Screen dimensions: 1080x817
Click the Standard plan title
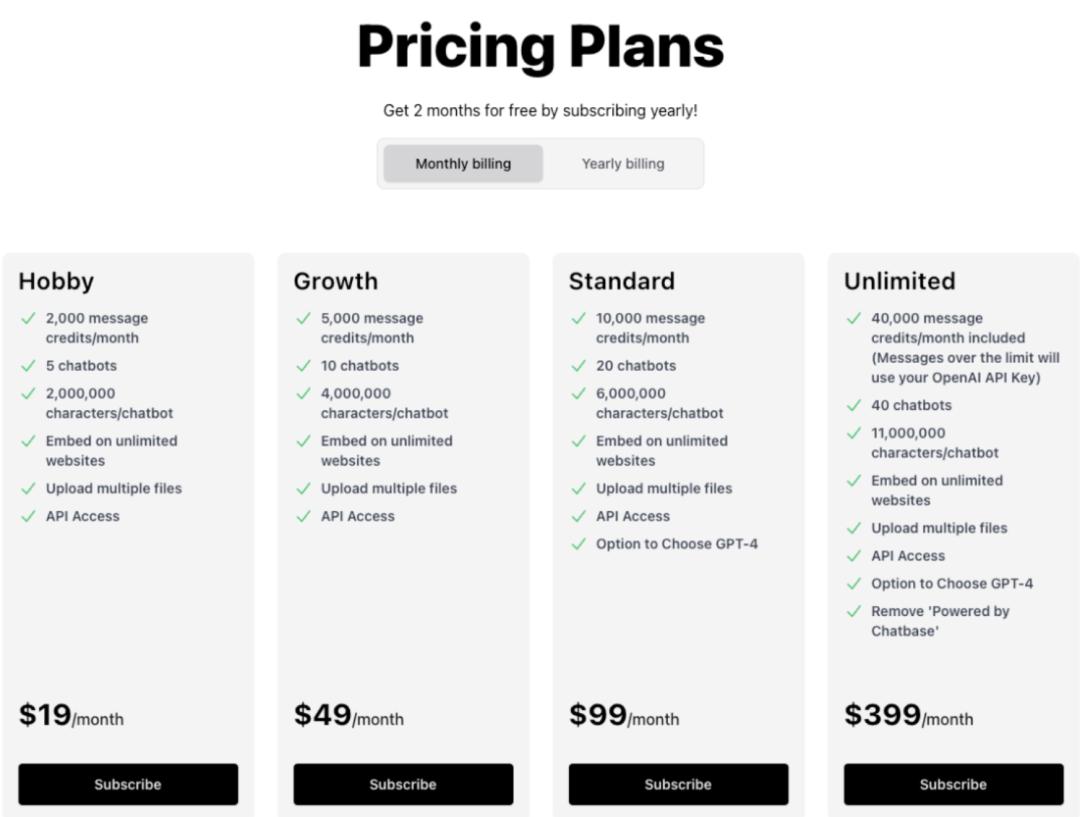point(621,281)
